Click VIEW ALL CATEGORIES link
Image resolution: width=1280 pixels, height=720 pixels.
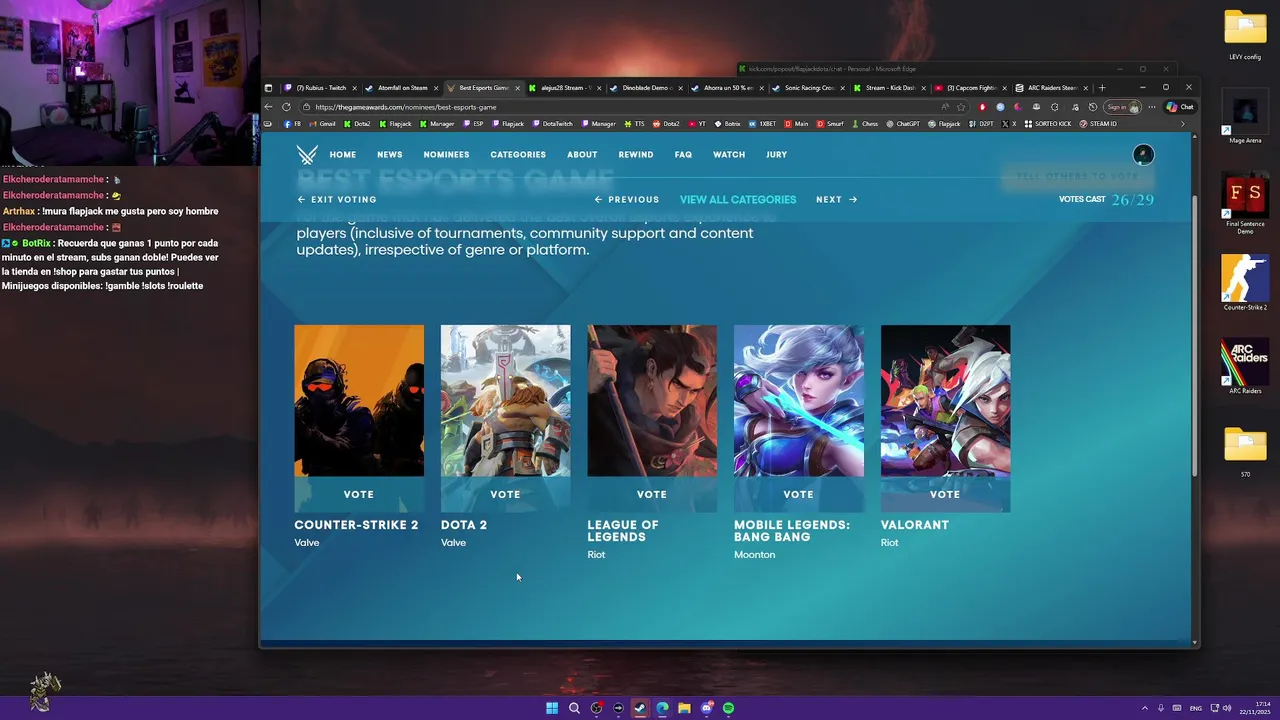tap(738, 200)
